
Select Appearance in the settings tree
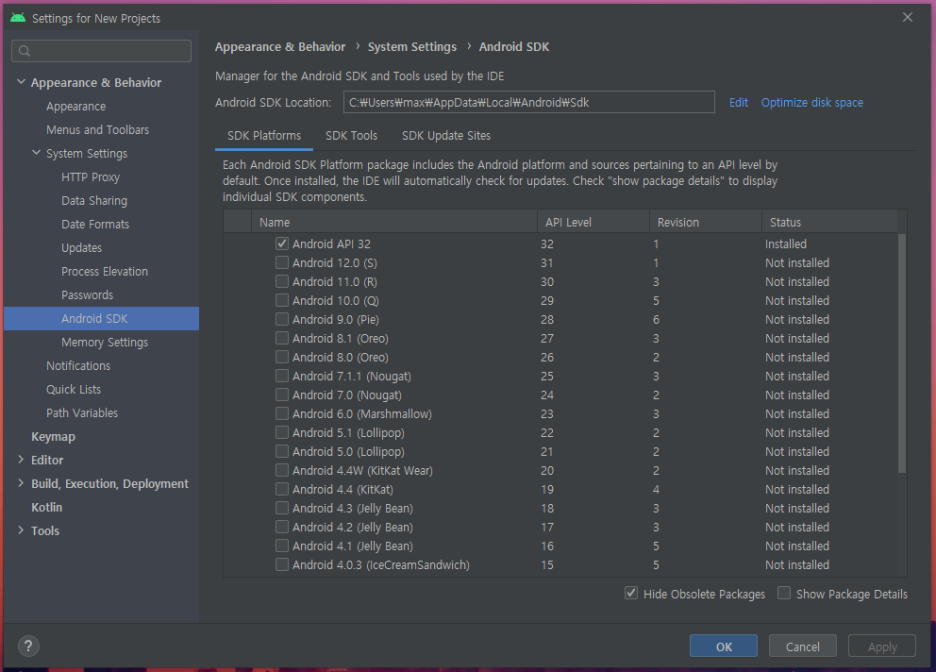(x=76, y=106)
